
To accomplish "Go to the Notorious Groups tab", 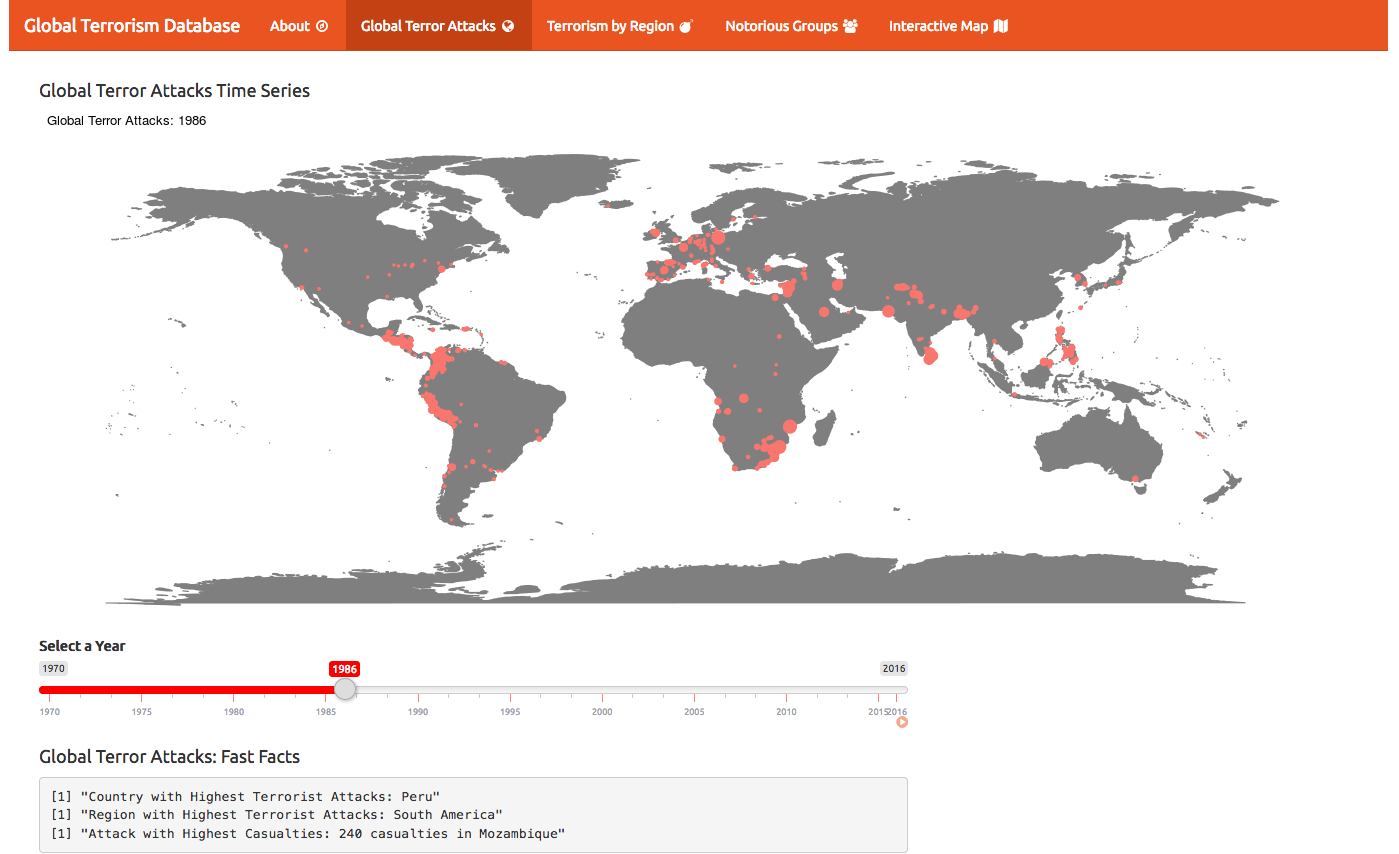I will [781, 26].
